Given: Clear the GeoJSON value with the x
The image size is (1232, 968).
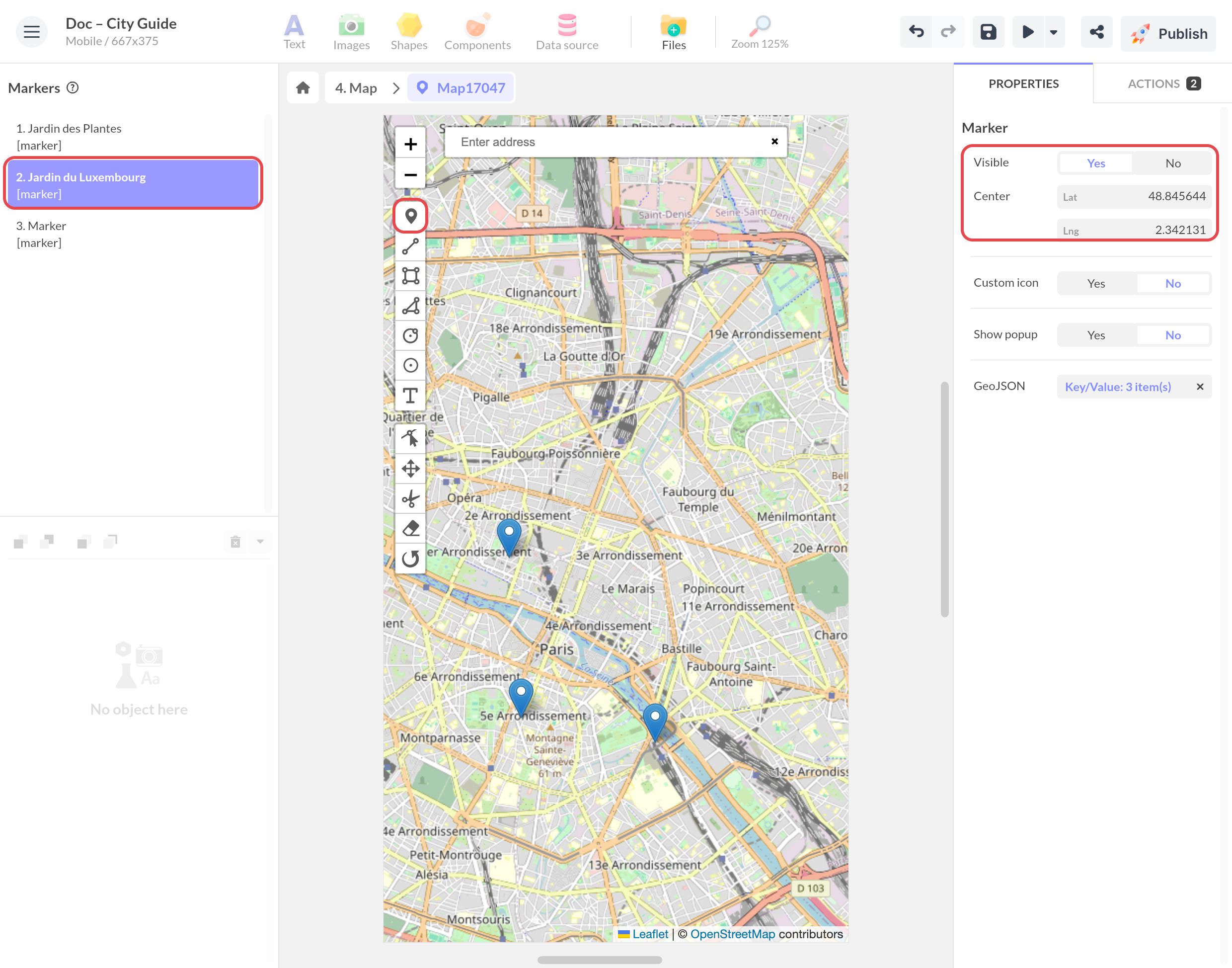Looking at the screenshot, I should tap(1200, 387).
